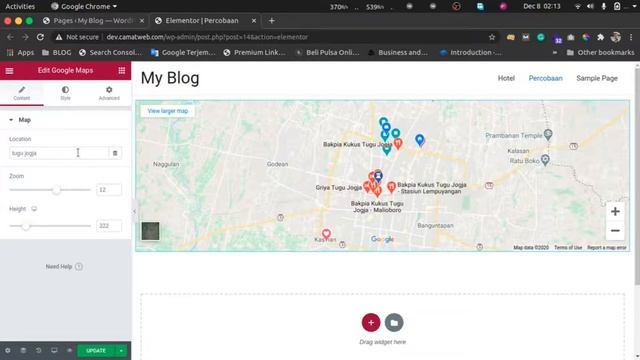
Task: Click View larger map link
Action: [168, 111]
